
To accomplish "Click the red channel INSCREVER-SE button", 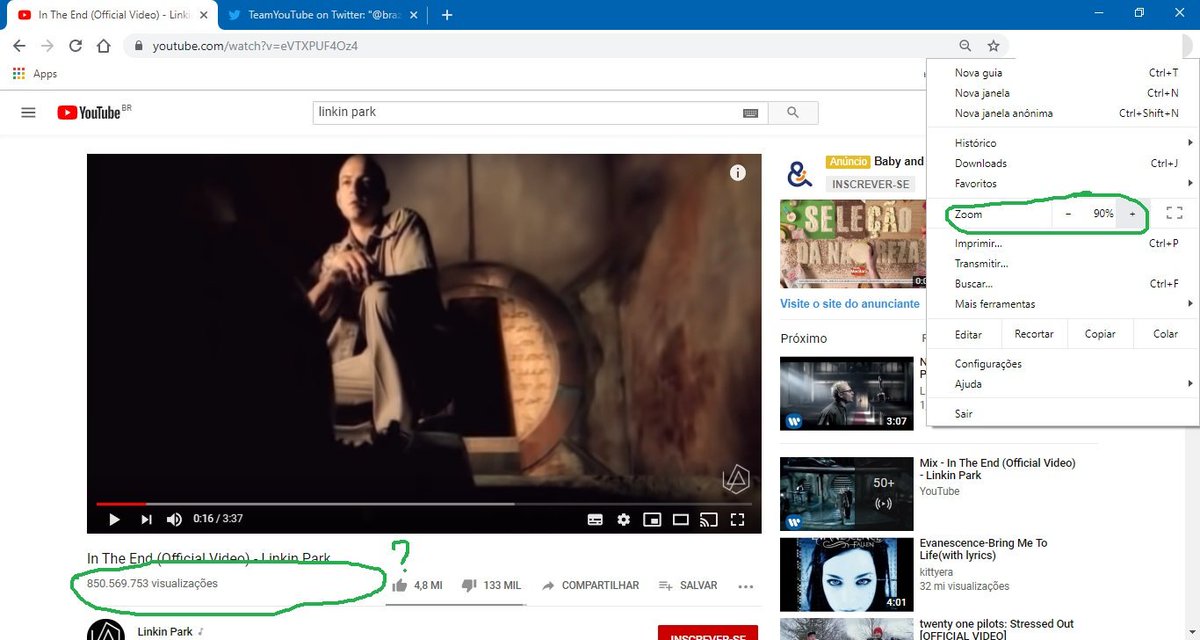I will tap(708, 633).
